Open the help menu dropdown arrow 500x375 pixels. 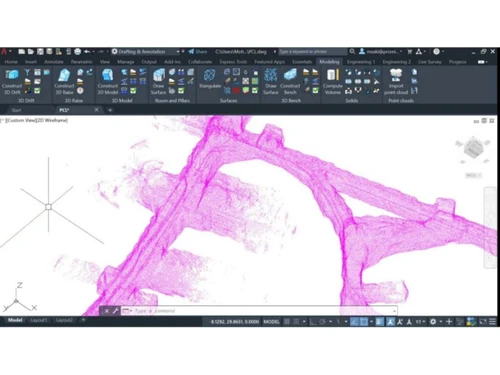(x=443, y=52)
